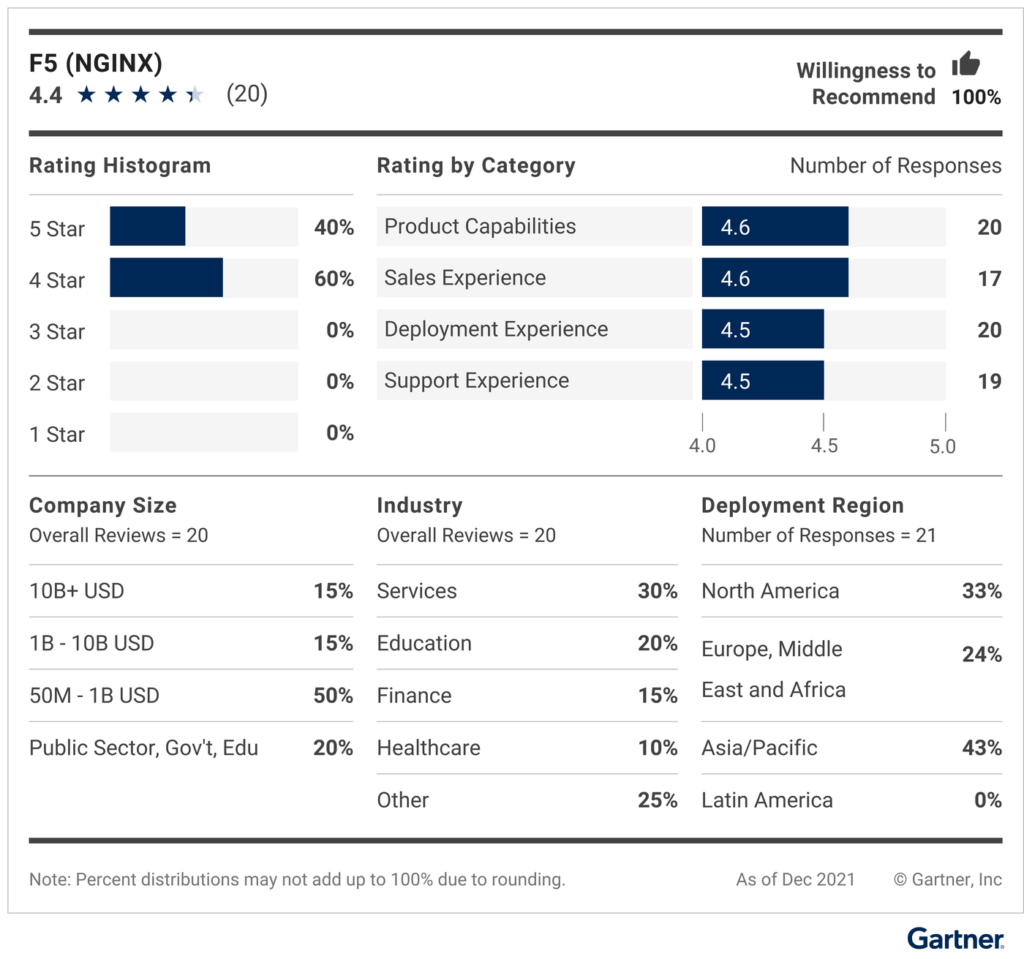Click the © Gartner, Inc copyright text
This screenshot has width=1024, height=959.
point(948,879)
